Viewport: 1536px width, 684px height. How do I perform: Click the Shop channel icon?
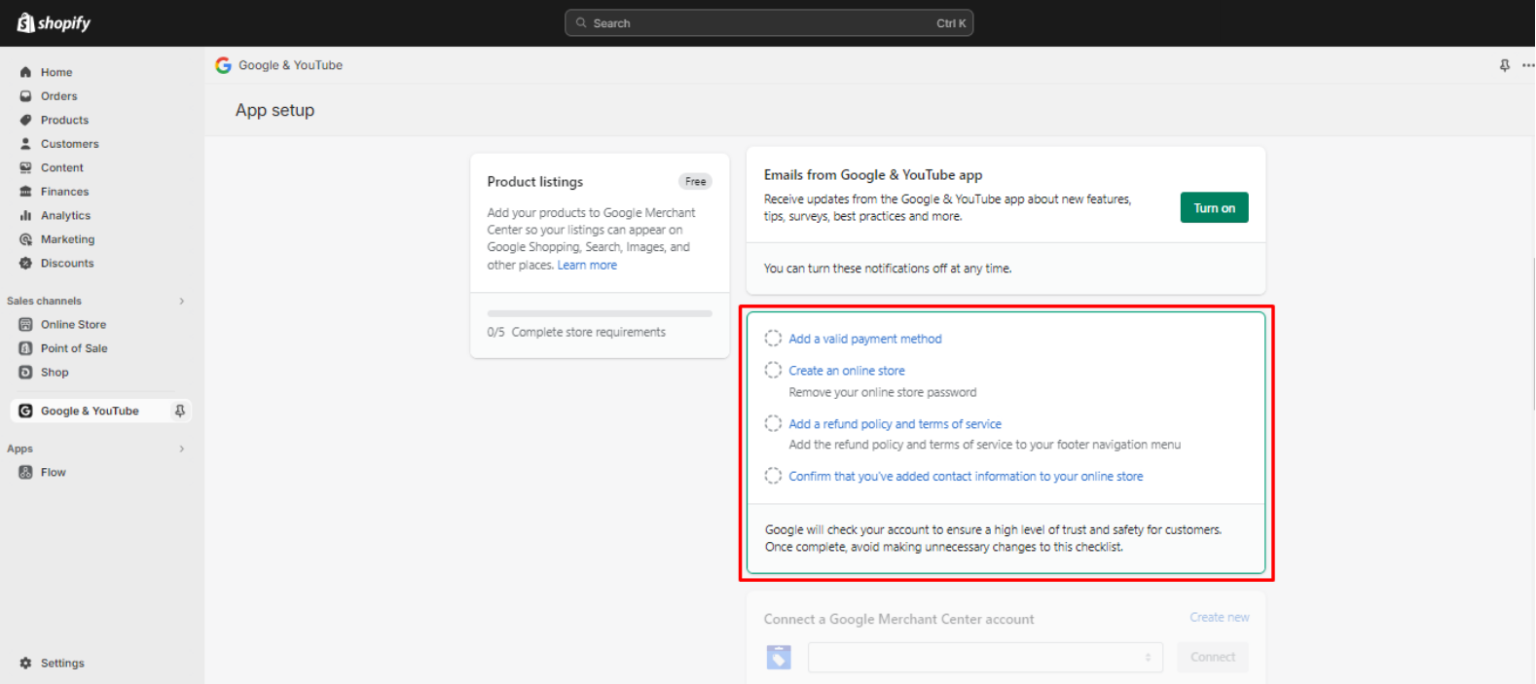pyautogui.click(x=26, y=373)
